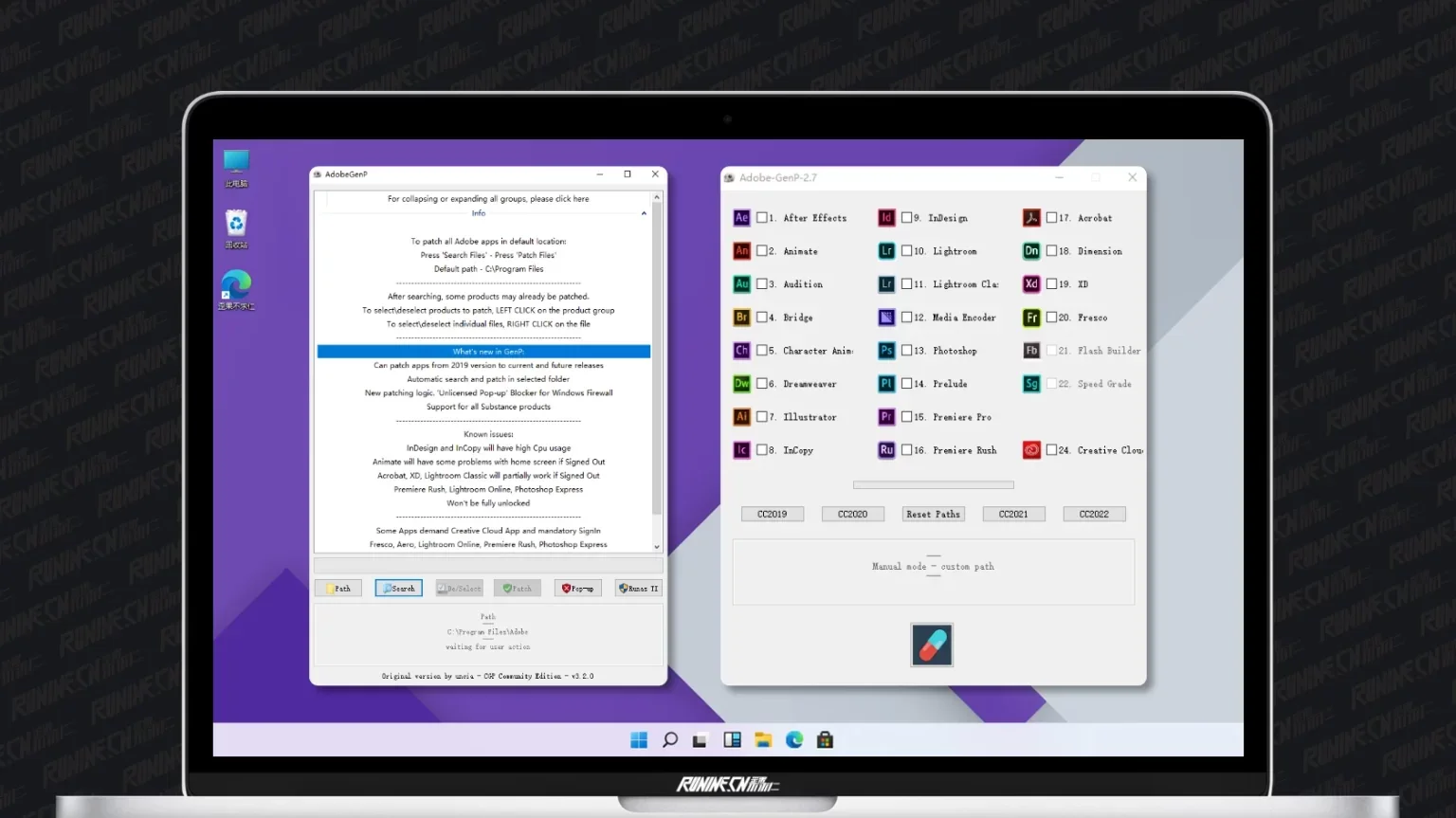Image resolution: width=1456 pixels, height=818 pixels.
Task: Click the Illustrator (Ai) app icon
Action: pos(742,417)
